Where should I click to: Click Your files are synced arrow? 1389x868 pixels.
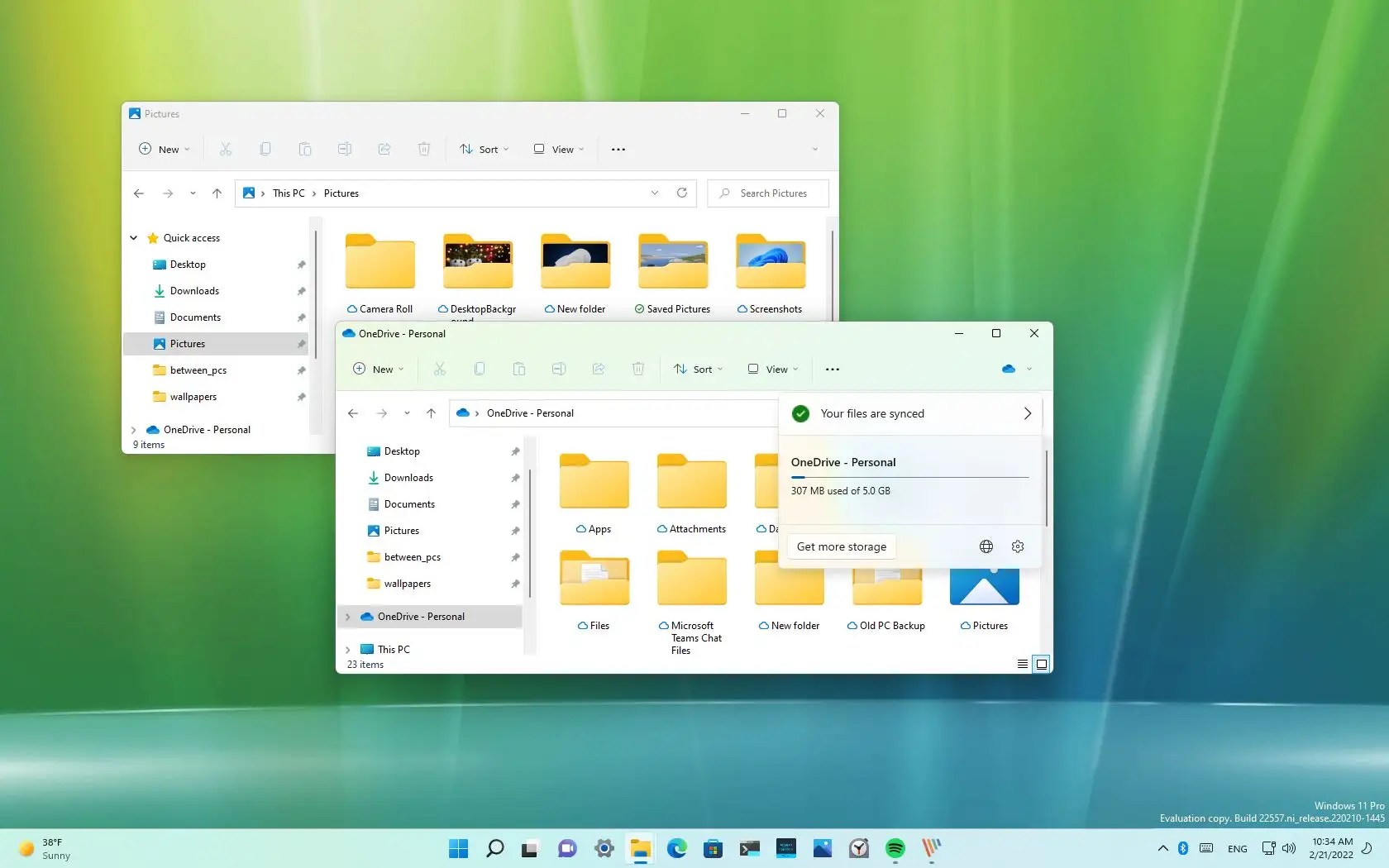tap(1027, 413)
